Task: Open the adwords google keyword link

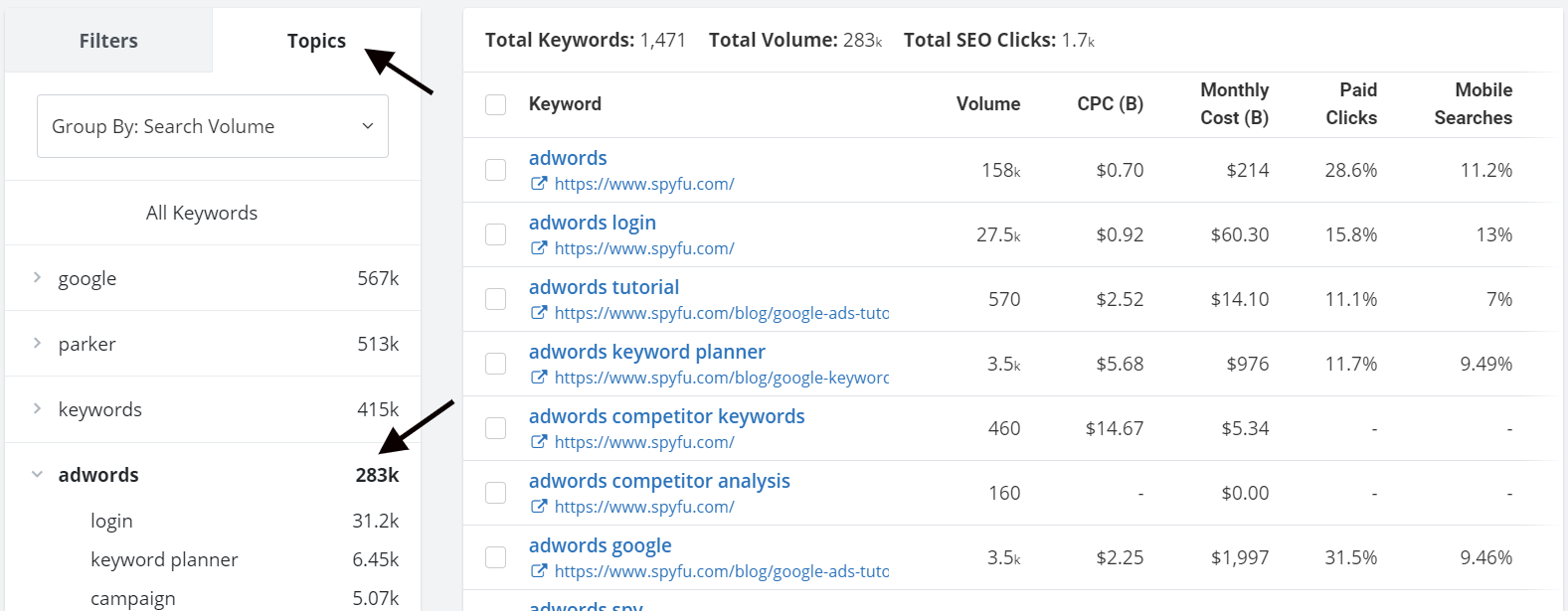Action: click(x=601, y=545)
